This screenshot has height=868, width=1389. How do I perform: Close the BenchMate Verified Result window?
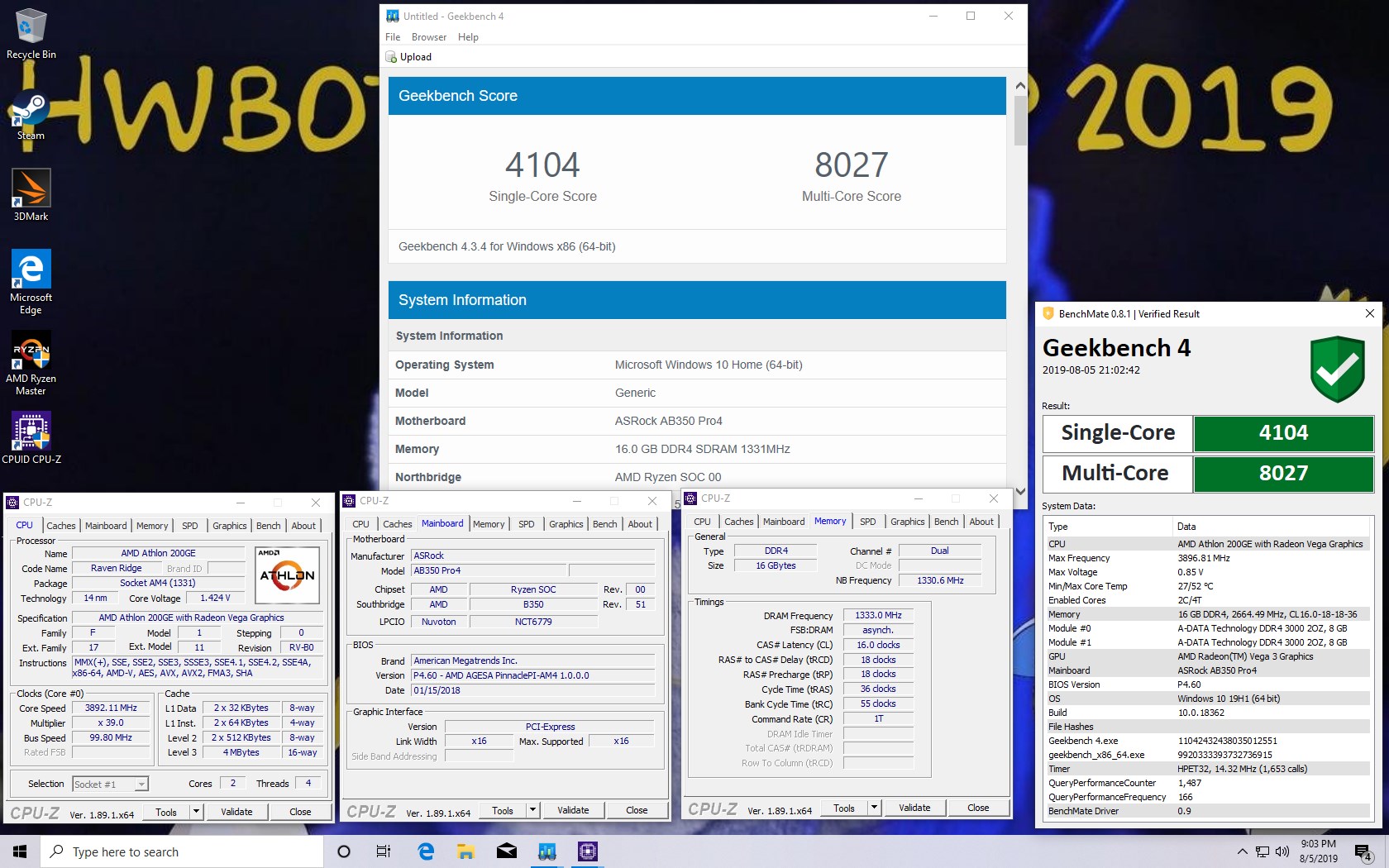pyautogui.click(x=1370, y=313)
